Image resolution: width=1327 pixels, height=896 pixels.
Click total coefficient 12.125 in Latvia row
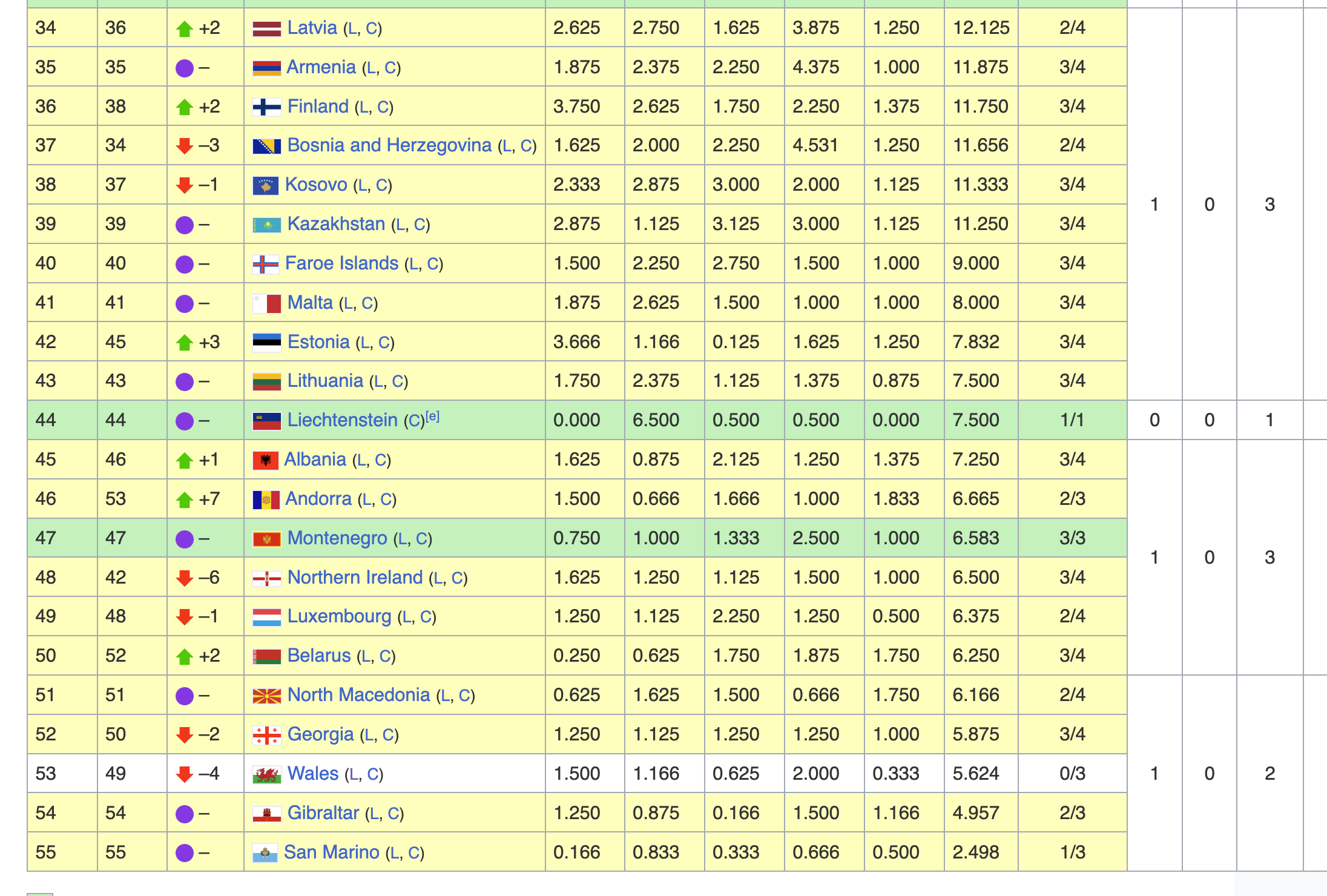[981, 28]
